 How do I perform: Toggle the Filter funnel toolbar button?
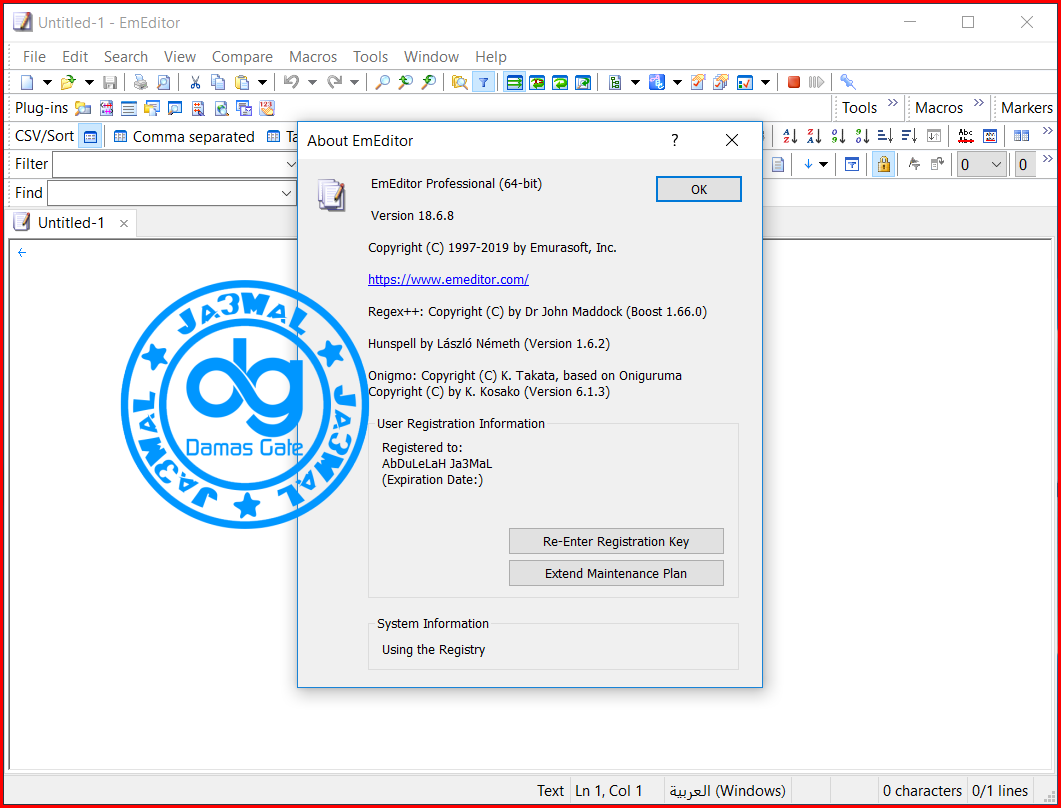[x=484, y=83]
